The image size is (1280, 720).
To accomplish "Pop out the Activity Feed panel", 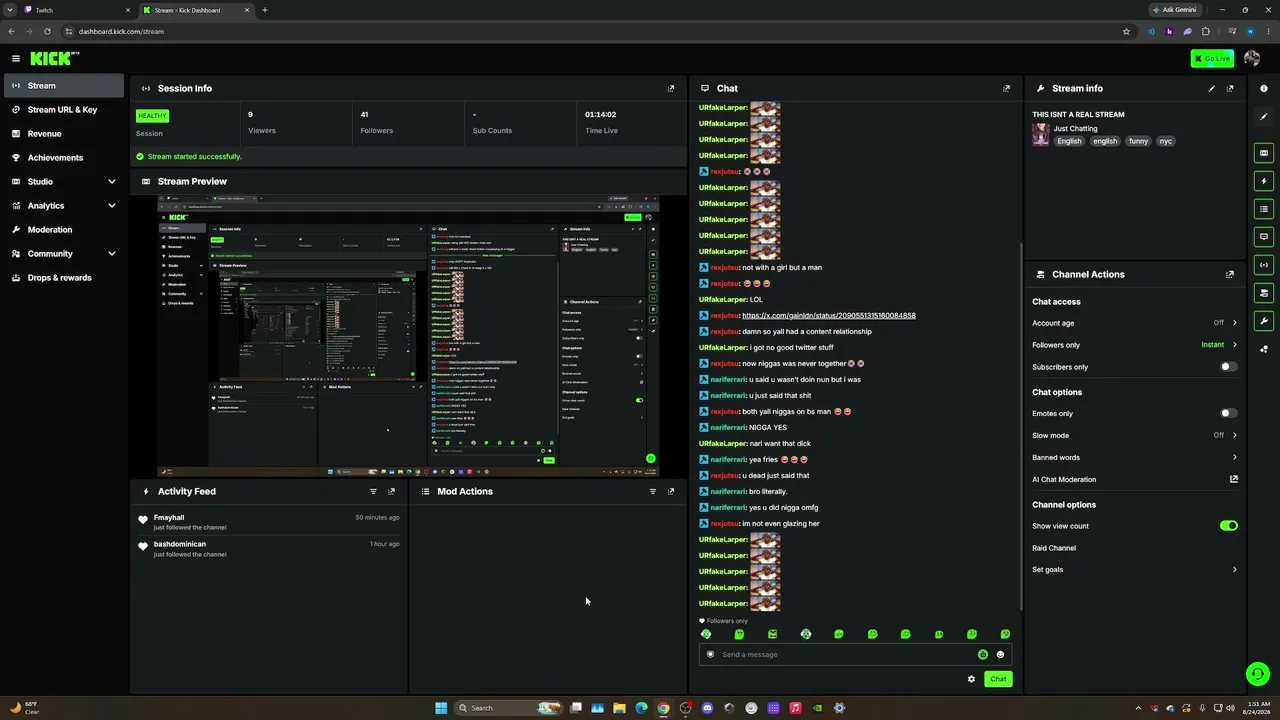I will (x=392, y=491).
